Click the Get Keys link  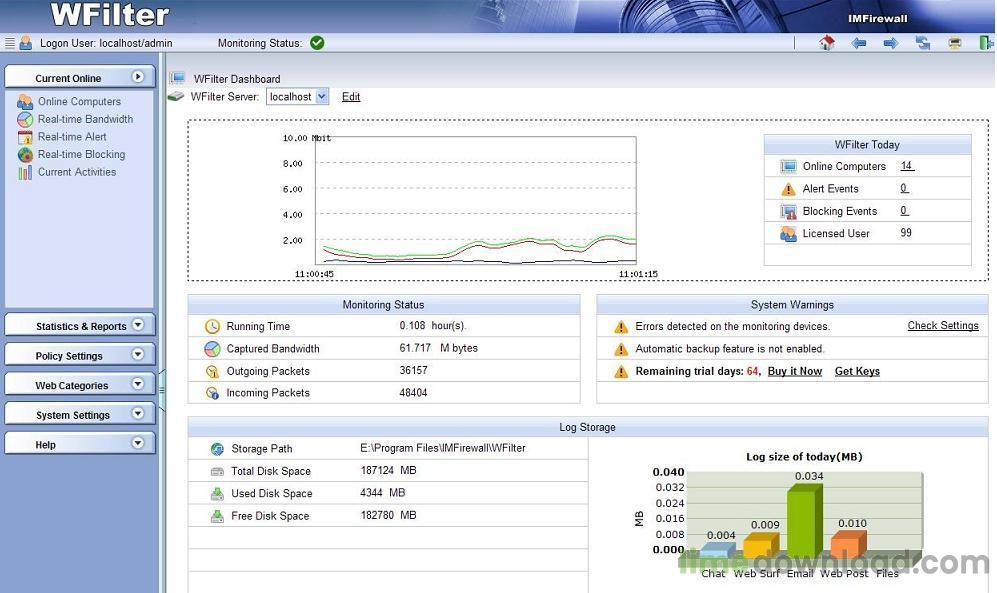click(857, 371)
